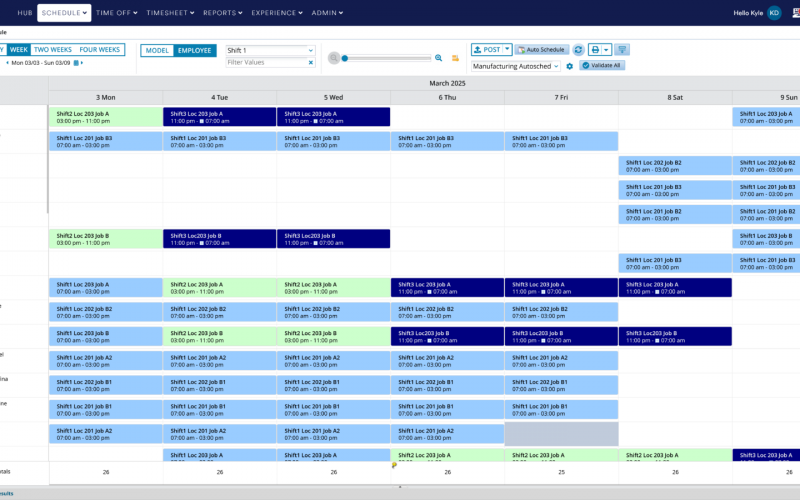Open the TIME OFF menu

pyautogui.click(x=116, y=13)
